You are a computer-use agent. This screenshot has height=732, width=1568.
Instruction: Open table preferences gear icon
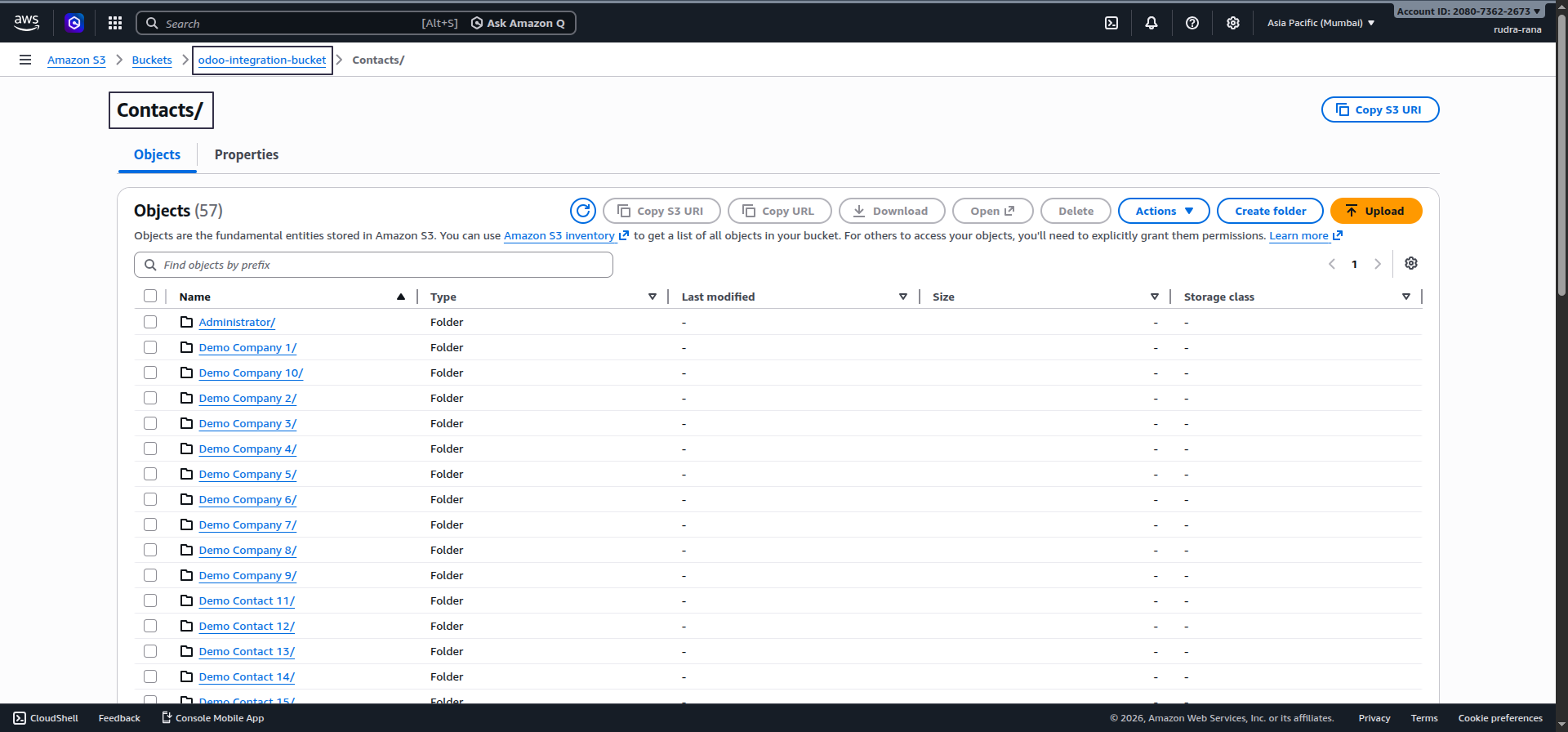click(1411, 263)
